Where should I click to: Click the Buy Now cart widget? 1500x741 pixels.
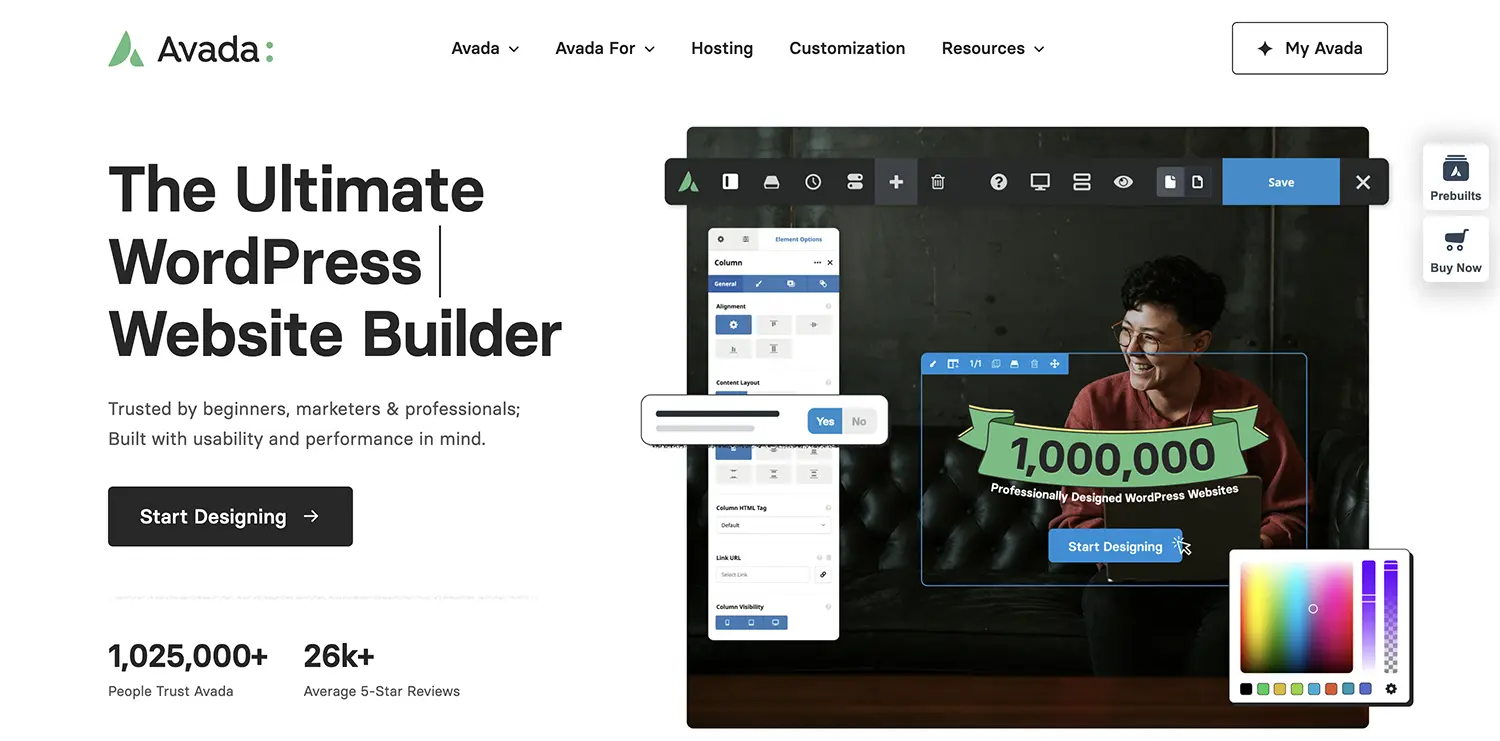coord(1455,250)
